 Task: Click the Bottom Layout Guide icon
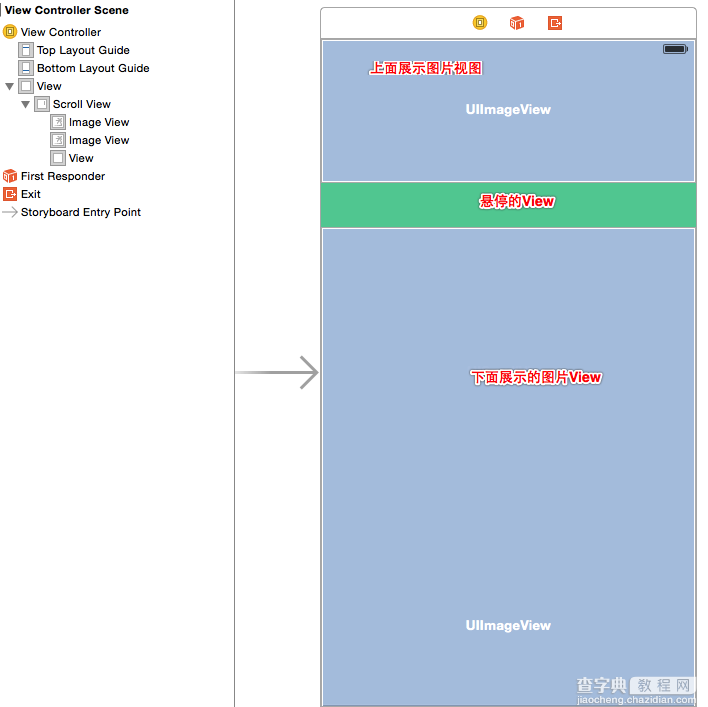click(26, 68)
